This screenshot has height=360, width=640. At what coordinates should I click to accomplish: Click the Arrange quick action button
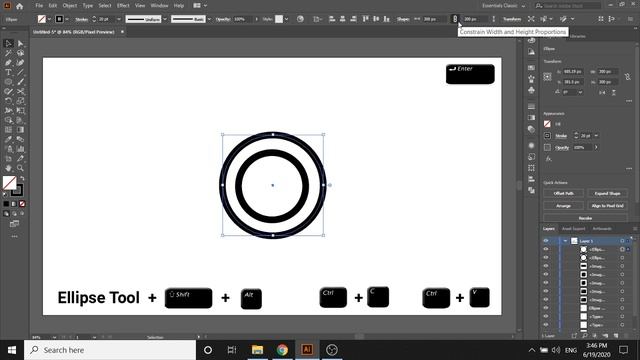pyautogui.click(x=564, y=205)
